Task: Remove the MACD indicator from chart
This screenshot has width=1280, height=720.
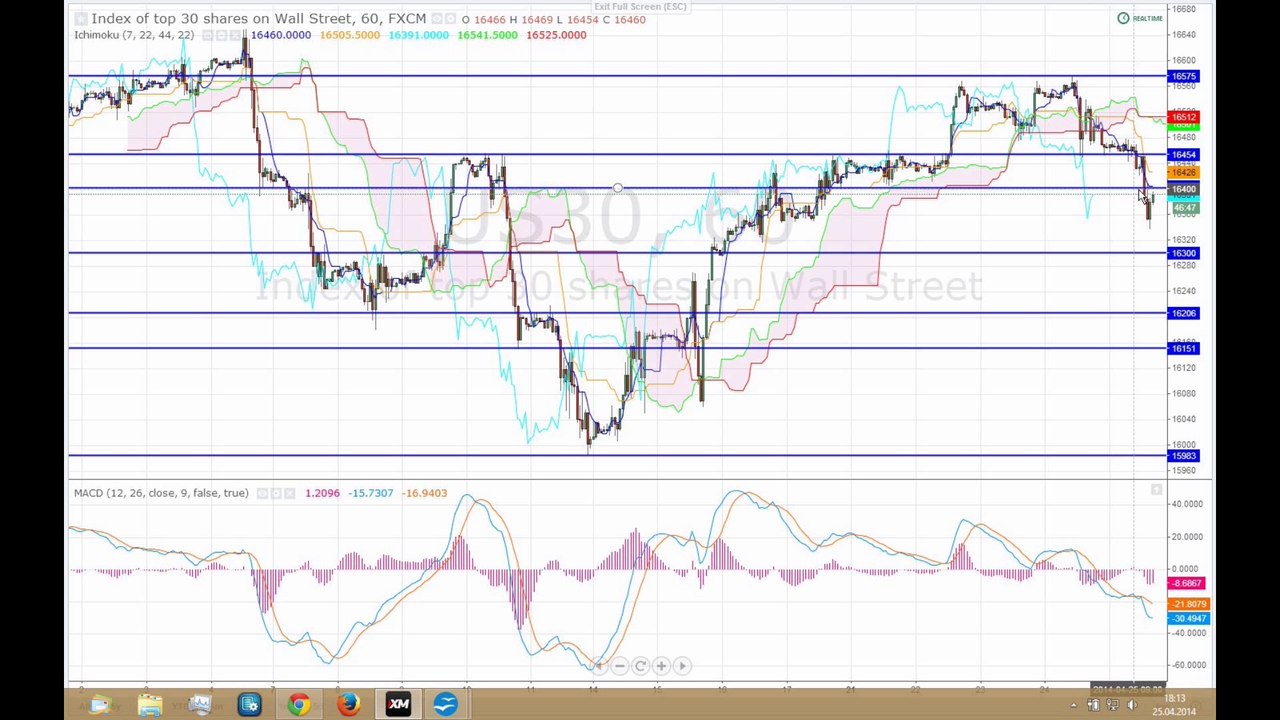Action: click(290, 493)
